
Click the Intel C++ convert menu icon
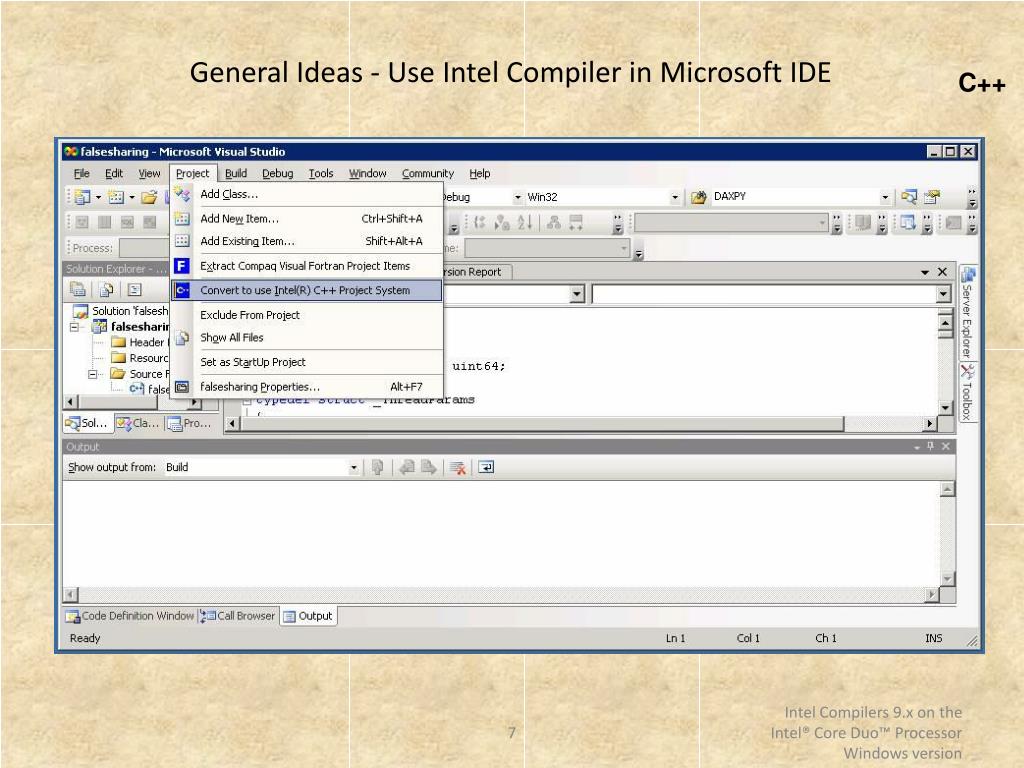point(182,290)
